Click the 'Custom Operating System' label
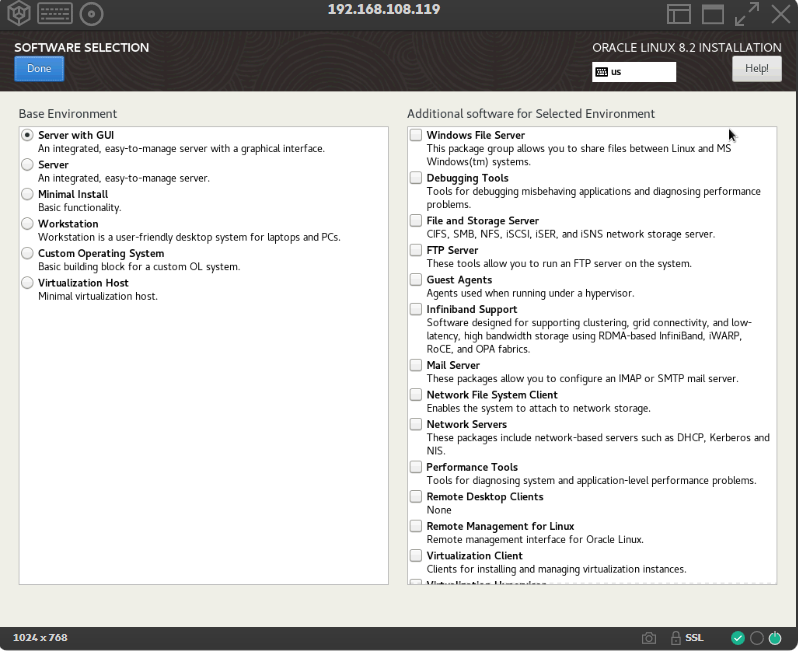Image resolution: width=798 pixels, height=652 pixels. pyautogui.click(x=101, y=253)
